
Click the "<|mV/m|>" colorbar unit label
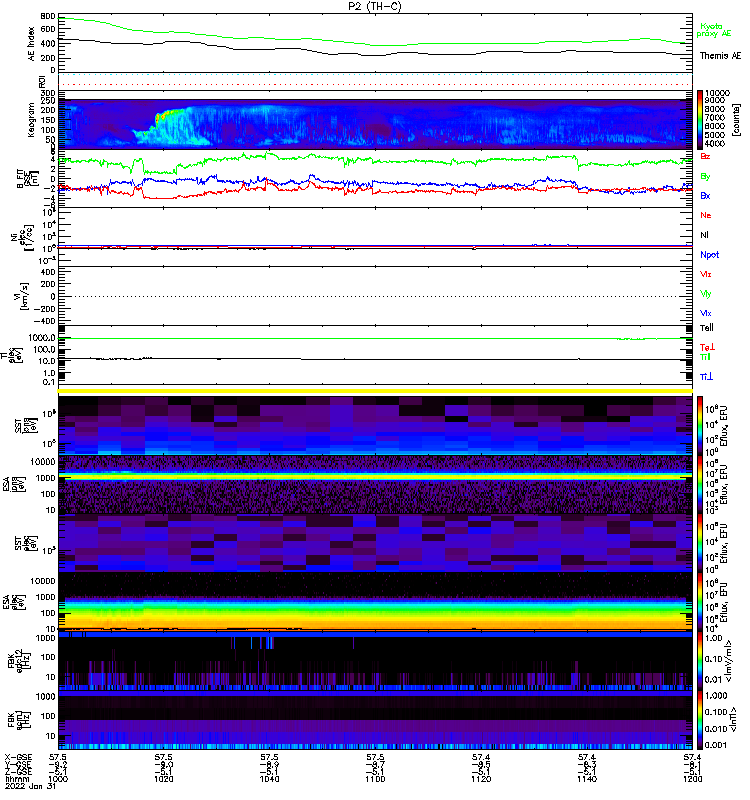[729, 661]
